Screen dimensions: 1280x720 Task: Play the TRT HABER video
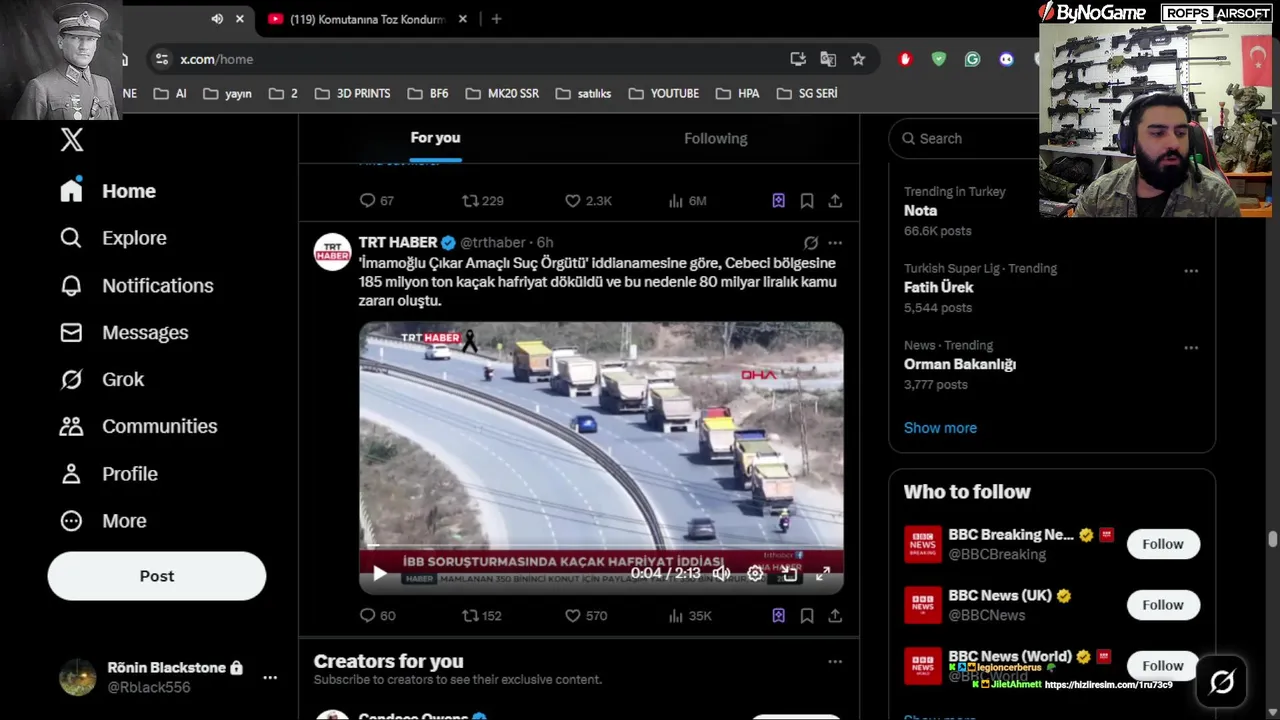379,574
